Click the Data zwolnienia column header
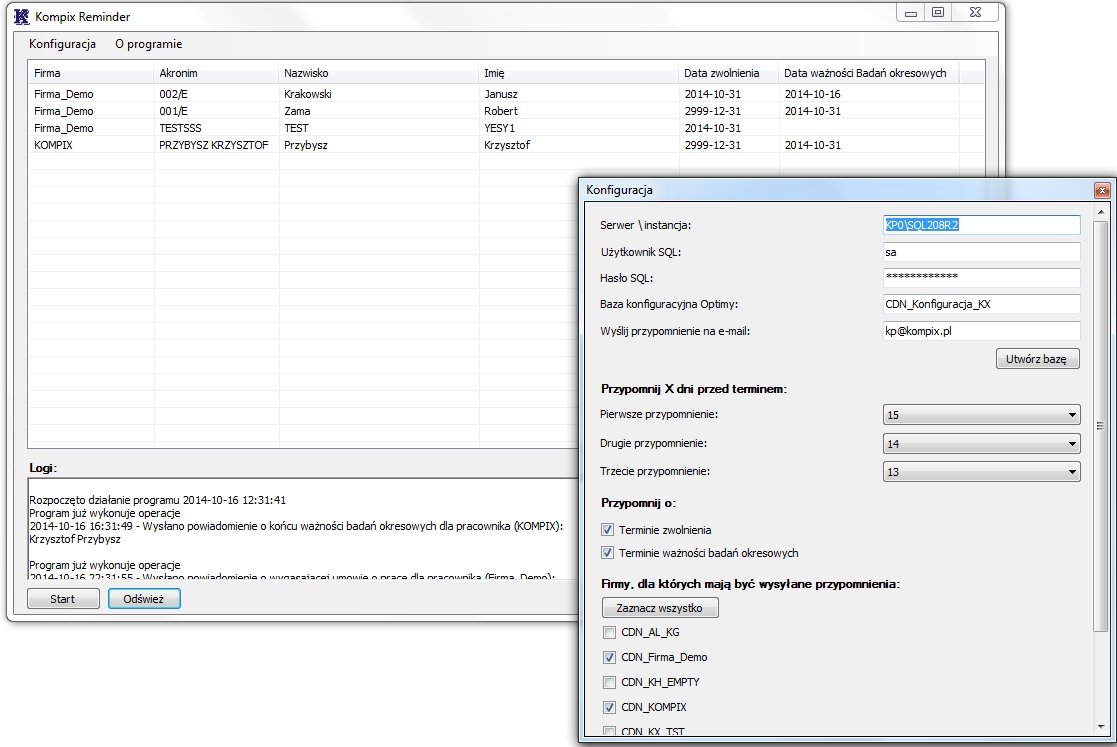The height and width of the screenshot is (747, 1117). (729, 73)
